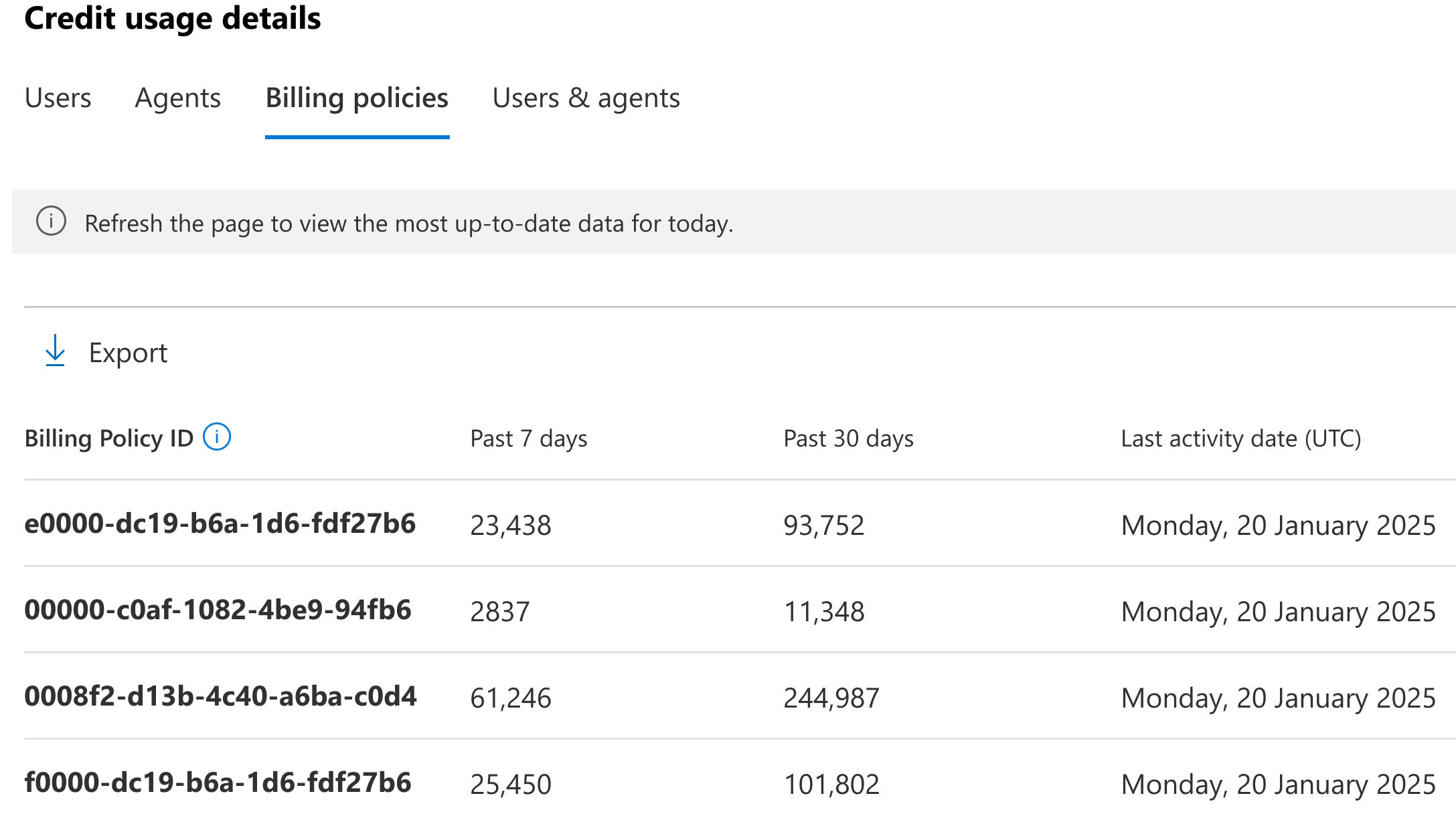Viewport: 1456px width, 814px height.
Task: Switch to the Users tab
Action: click(58, 98)
